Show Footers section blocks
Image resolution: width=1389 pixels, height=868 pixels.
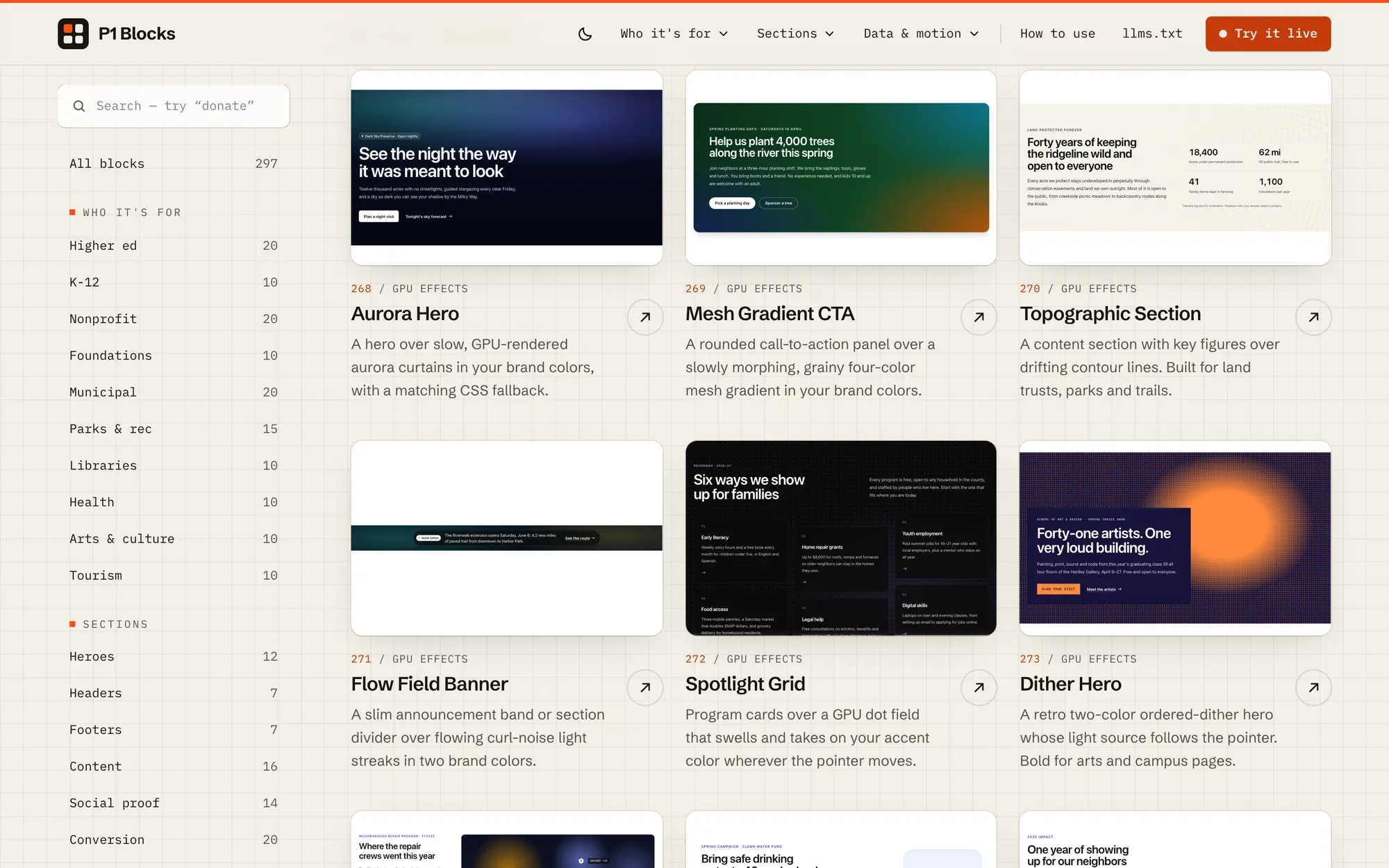(174, 730)
